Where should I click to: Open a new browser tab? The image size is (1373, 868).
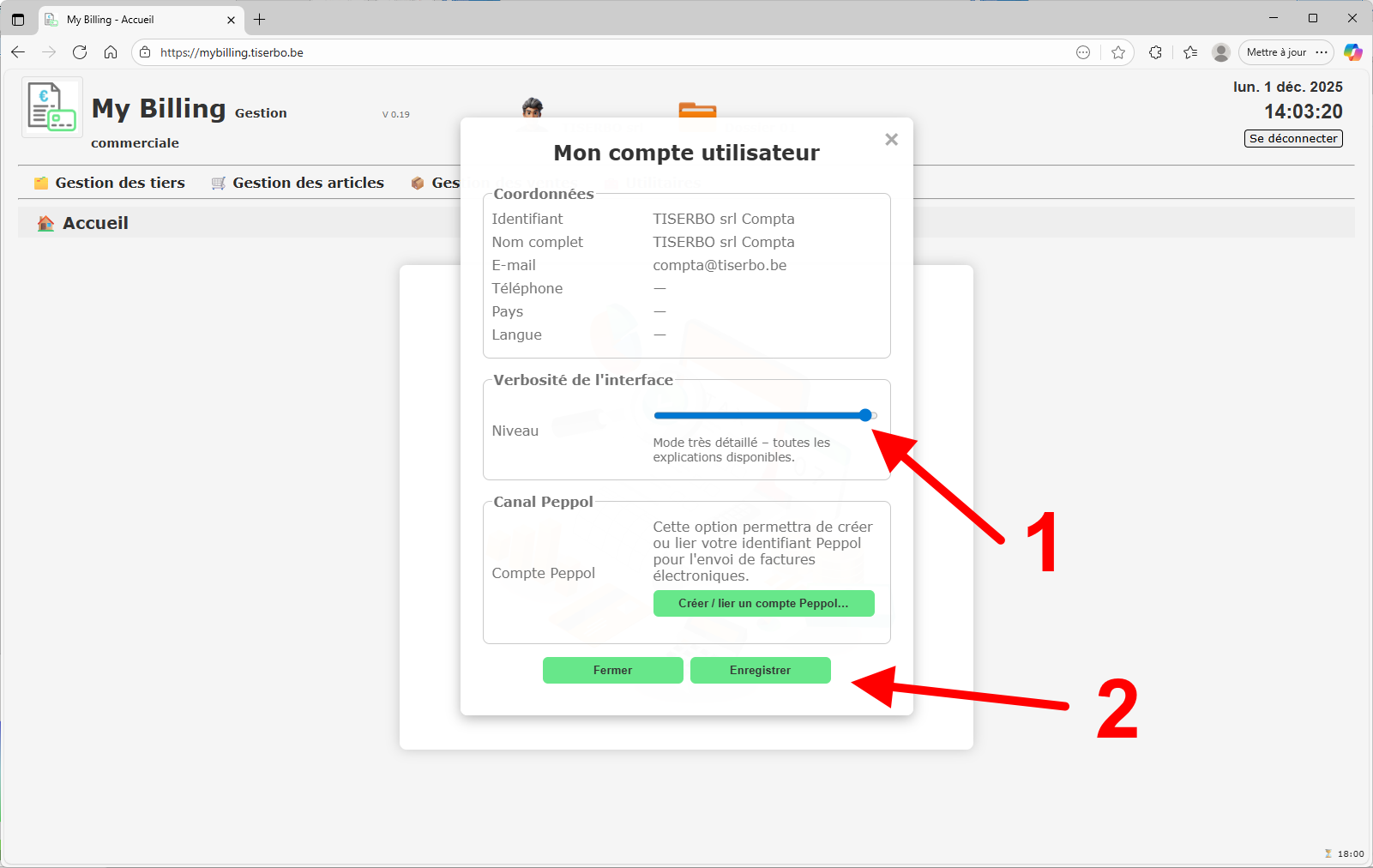(260, 19)
